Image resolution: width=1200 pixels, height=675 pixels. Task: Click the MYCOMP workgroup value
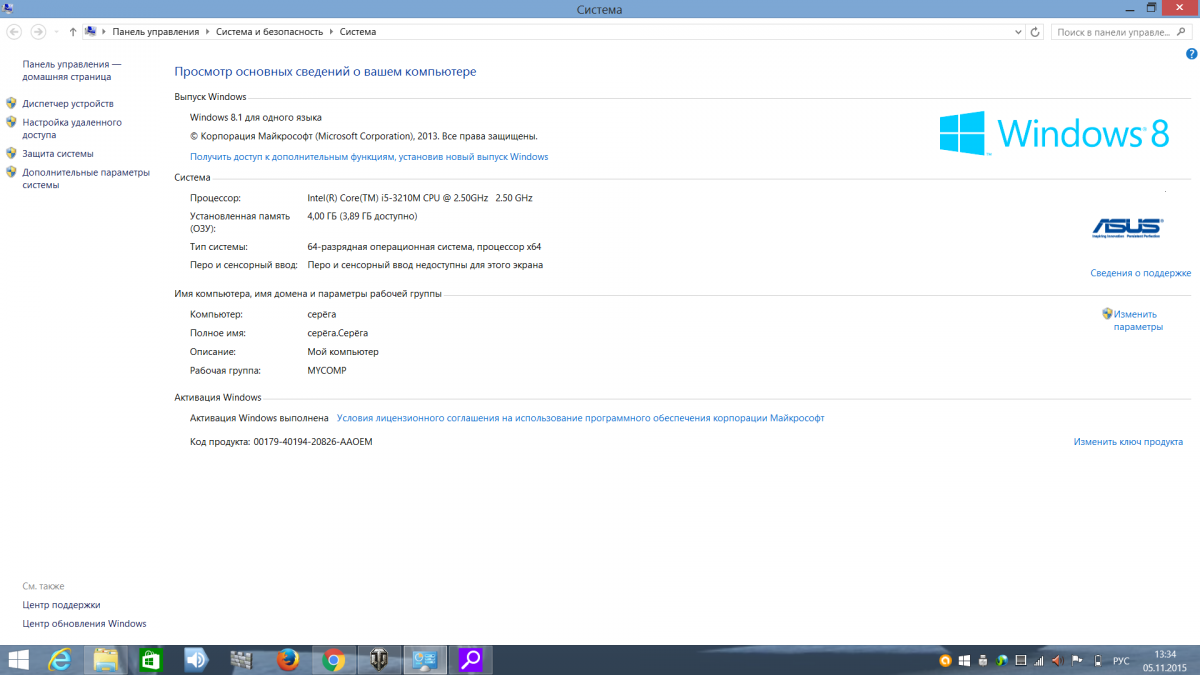click(x=327, y=371)
